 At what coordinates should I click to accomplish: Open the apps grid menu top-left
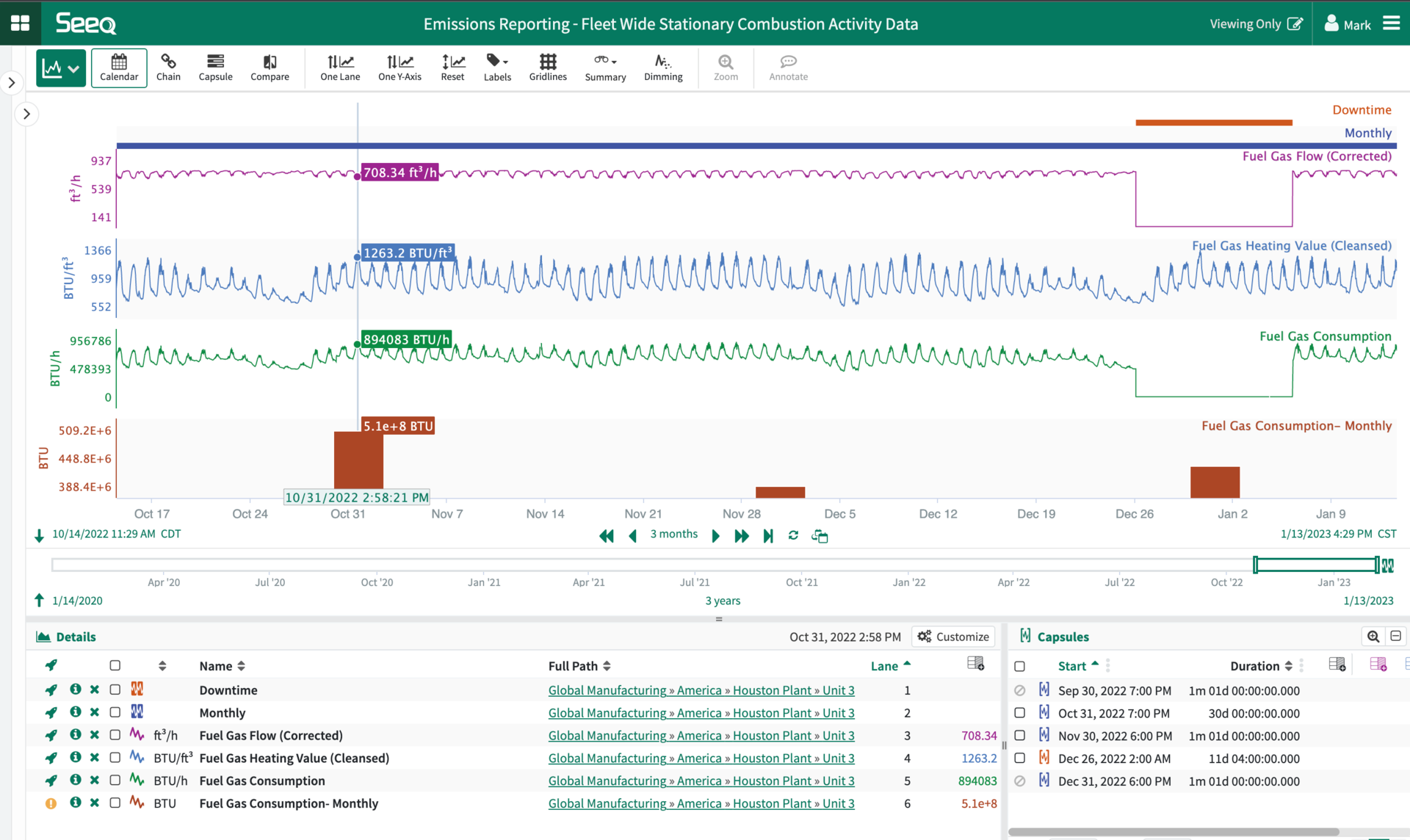click(20, 23)
